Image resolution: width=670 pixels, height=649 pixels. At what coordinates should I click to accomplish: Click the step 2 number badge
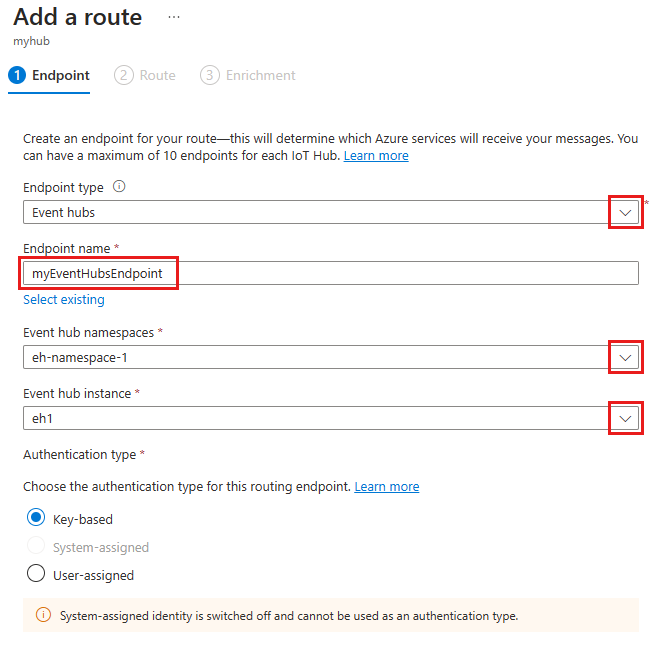124,75
